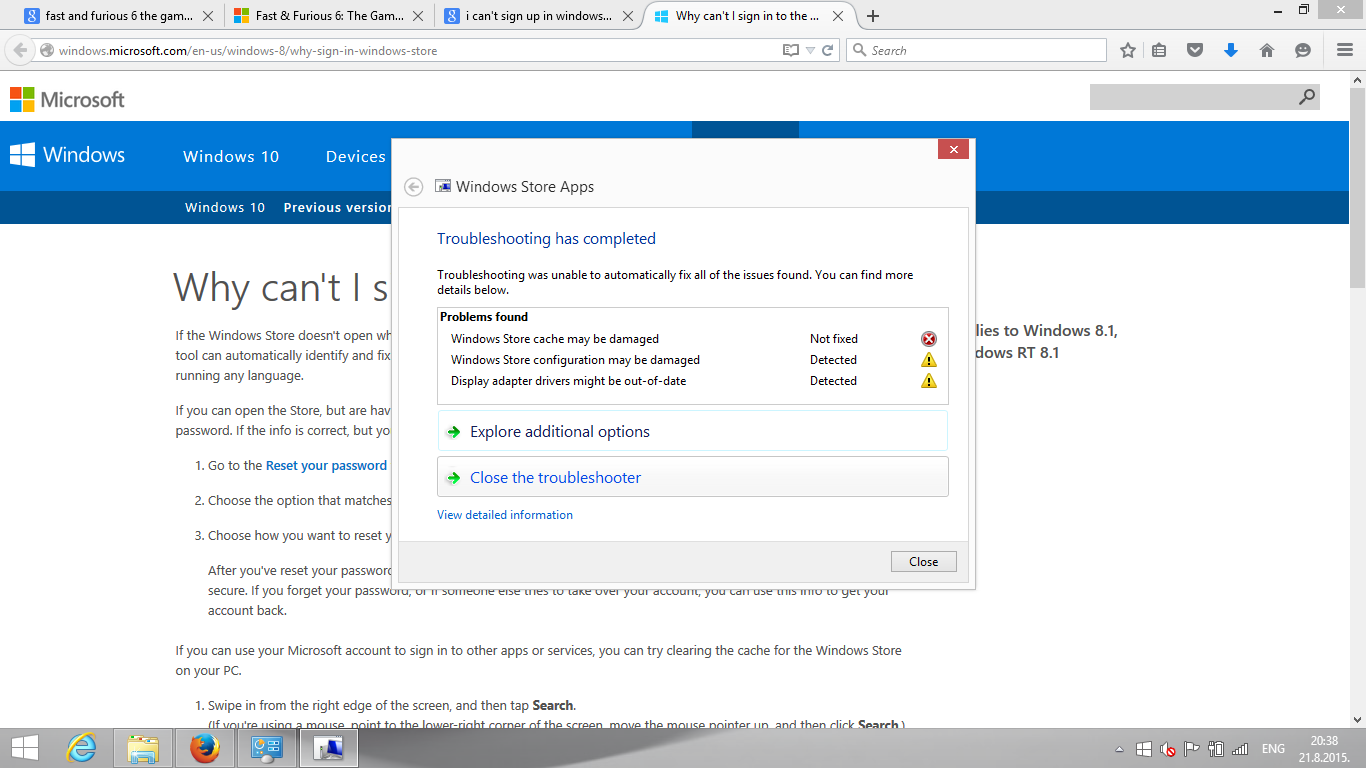Screen dimensions: 1366x768
Task: Select Previous versions in the sub-navigation
Action: tap(337, 207)
